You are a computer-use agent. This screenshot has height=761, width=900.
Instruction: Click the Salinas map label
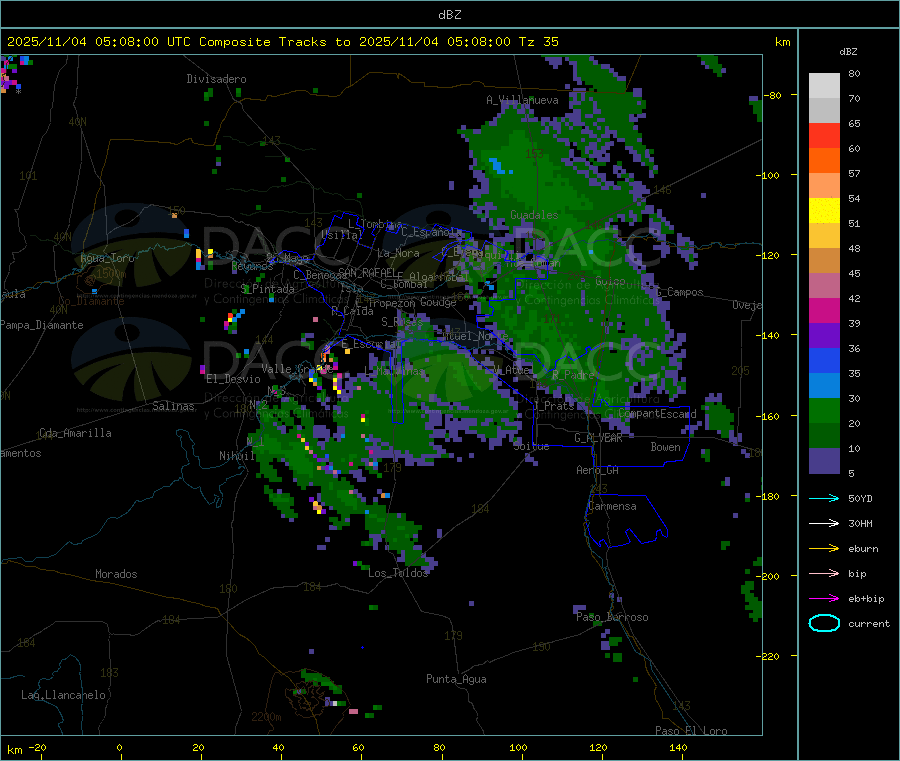[x=173, y=406]
